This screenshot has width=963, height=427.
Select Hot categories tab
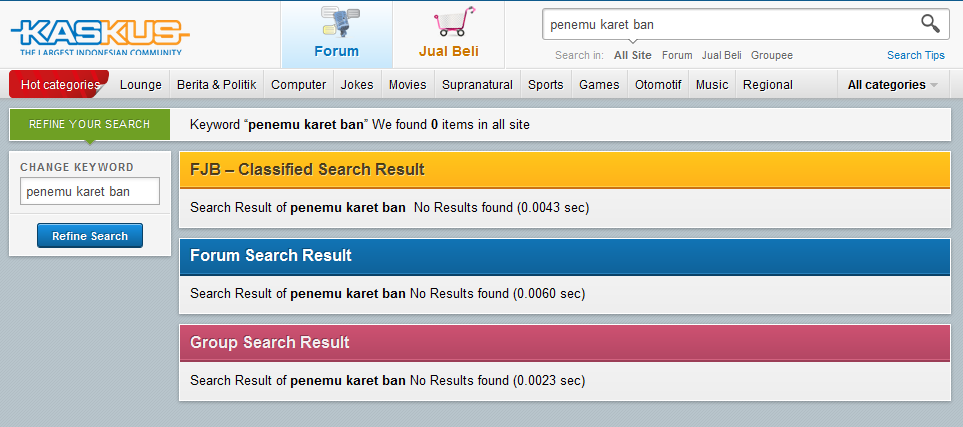point(60,85)
